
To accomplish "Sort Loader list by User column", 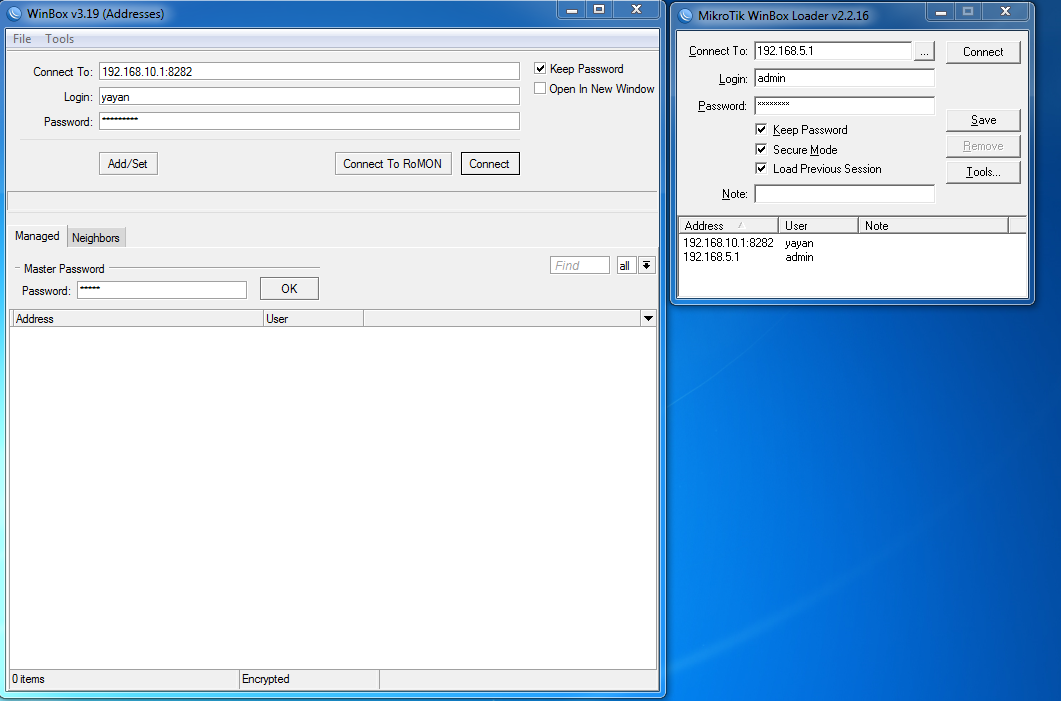I will 818,225.
